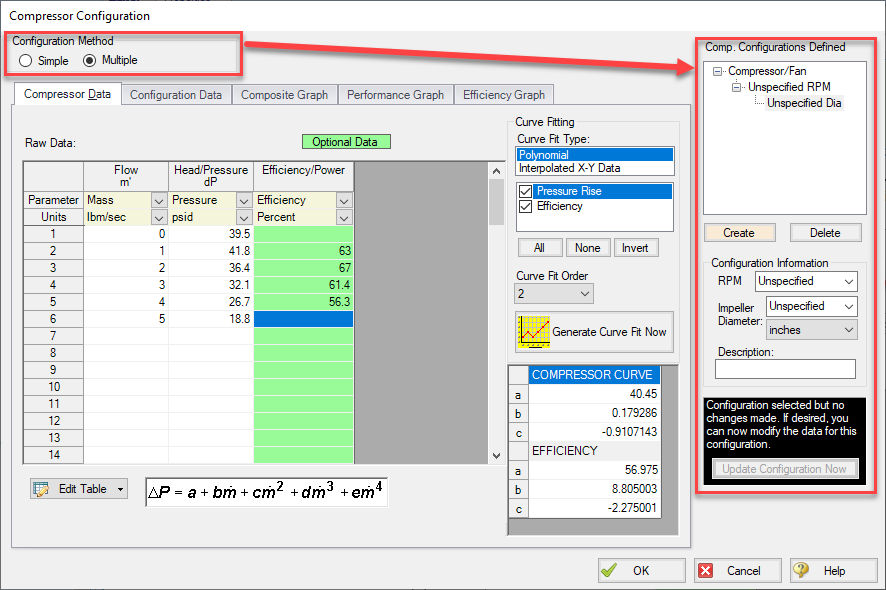This screenshot has width=886, height=590.
Task: Switch to the Configuration Data tab
Action: tap(176, 95)
